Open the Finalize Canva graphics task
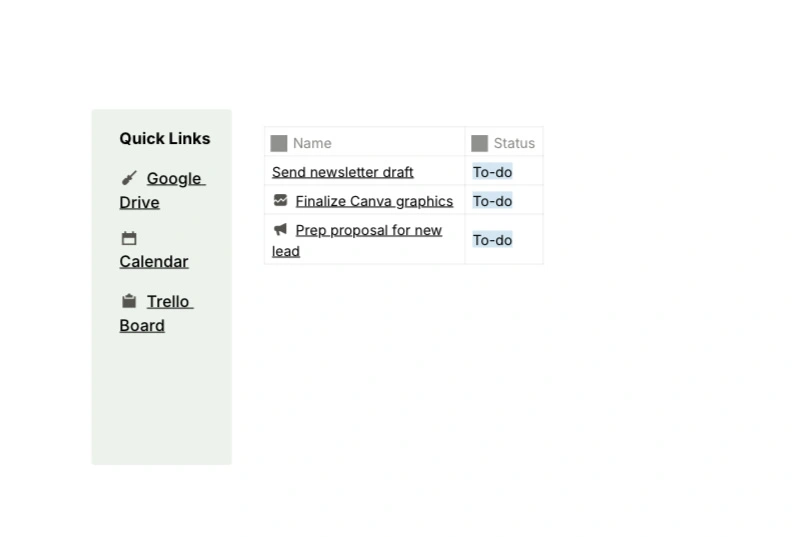The width and height of the screenshot is (800, 537). point(374,201)
